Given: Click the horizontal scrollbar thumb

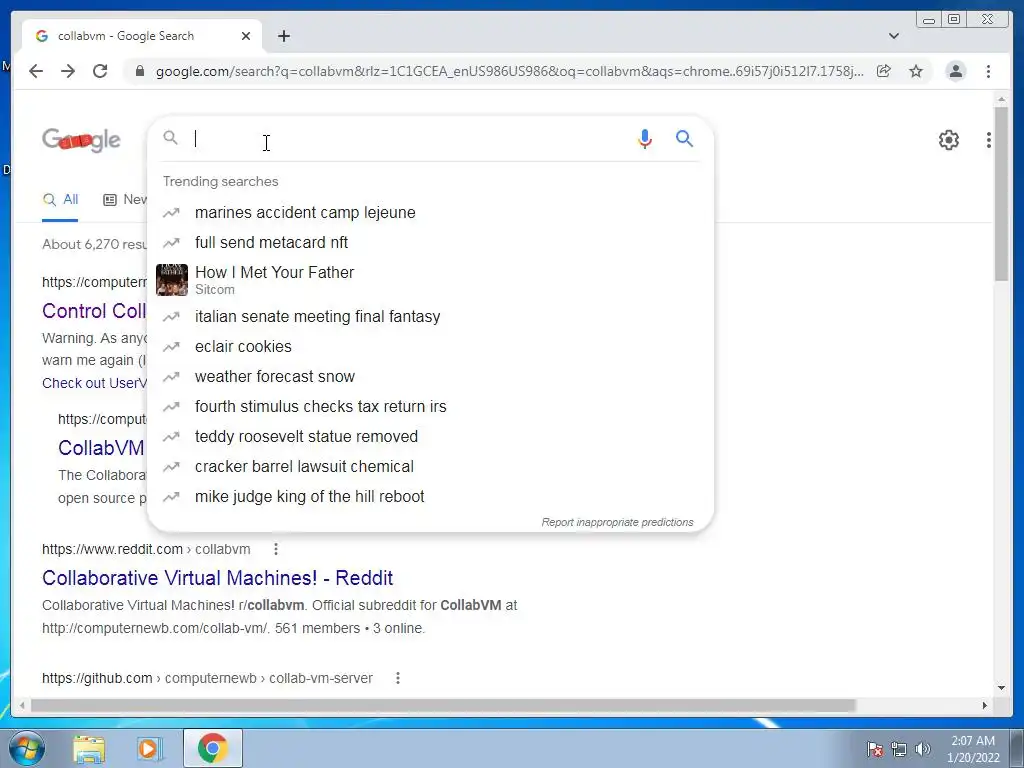Looking at the screenshot, I should (443, 705).
